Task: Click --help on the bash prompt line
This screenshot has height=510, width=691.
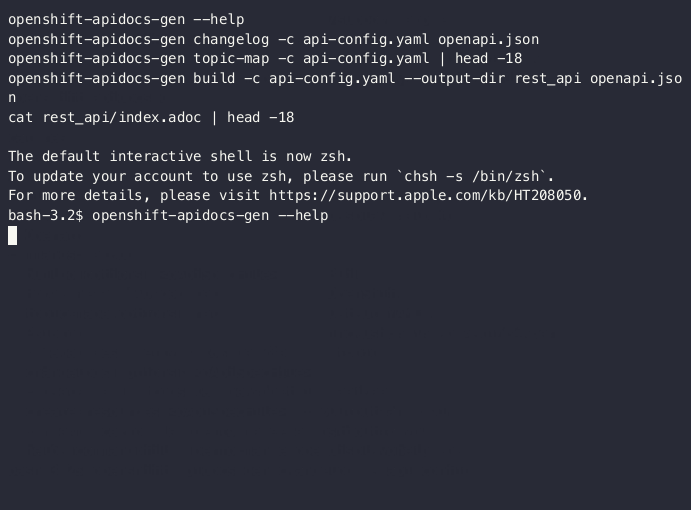Action: (x=303, y=216)
